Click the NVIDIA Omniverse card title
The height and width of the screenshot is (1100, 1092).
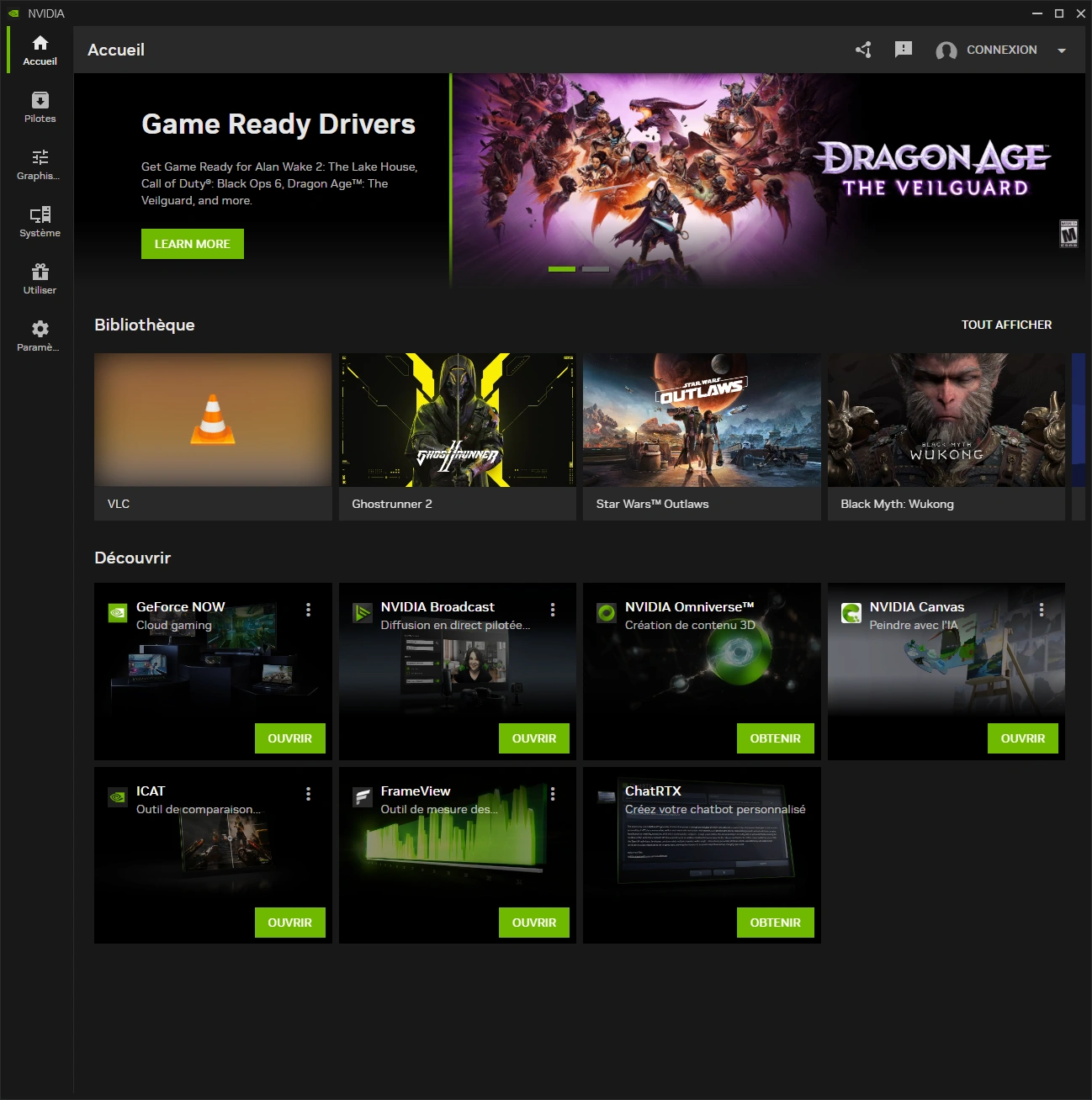coord(689,607)
